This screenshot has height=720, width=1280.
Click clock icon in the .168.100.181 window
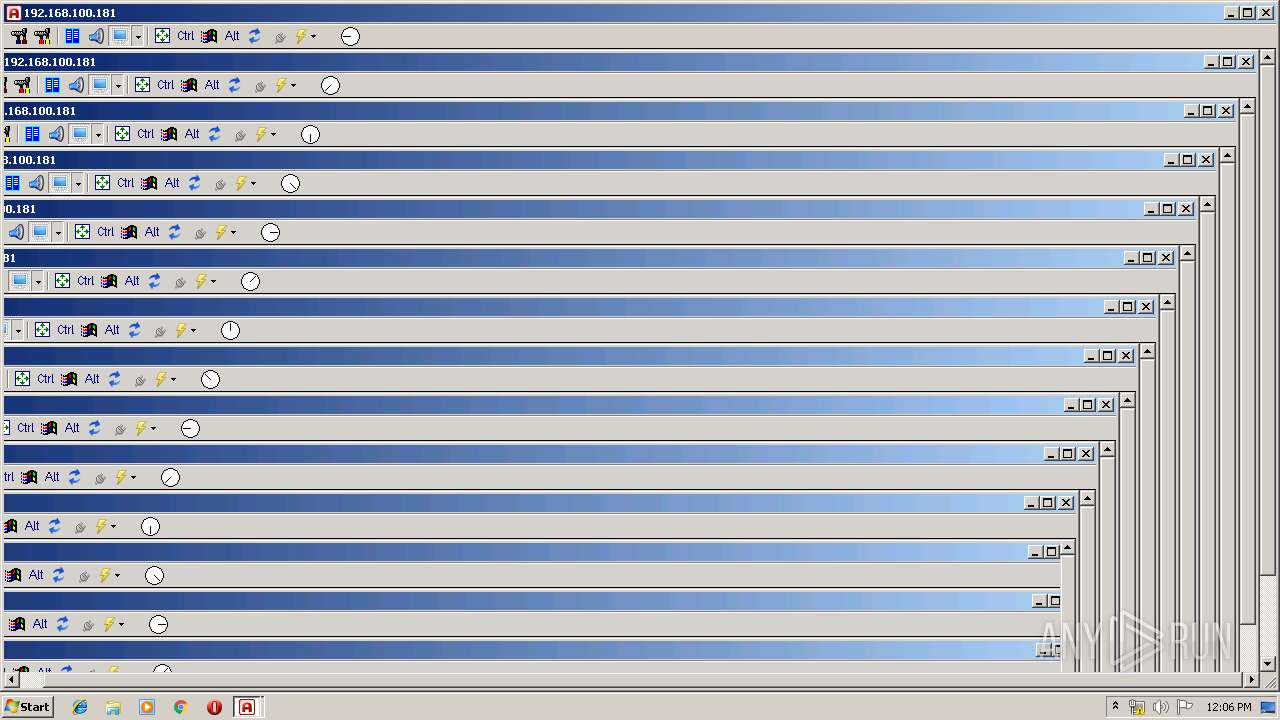pyautogui.click(x=310, y=134)
